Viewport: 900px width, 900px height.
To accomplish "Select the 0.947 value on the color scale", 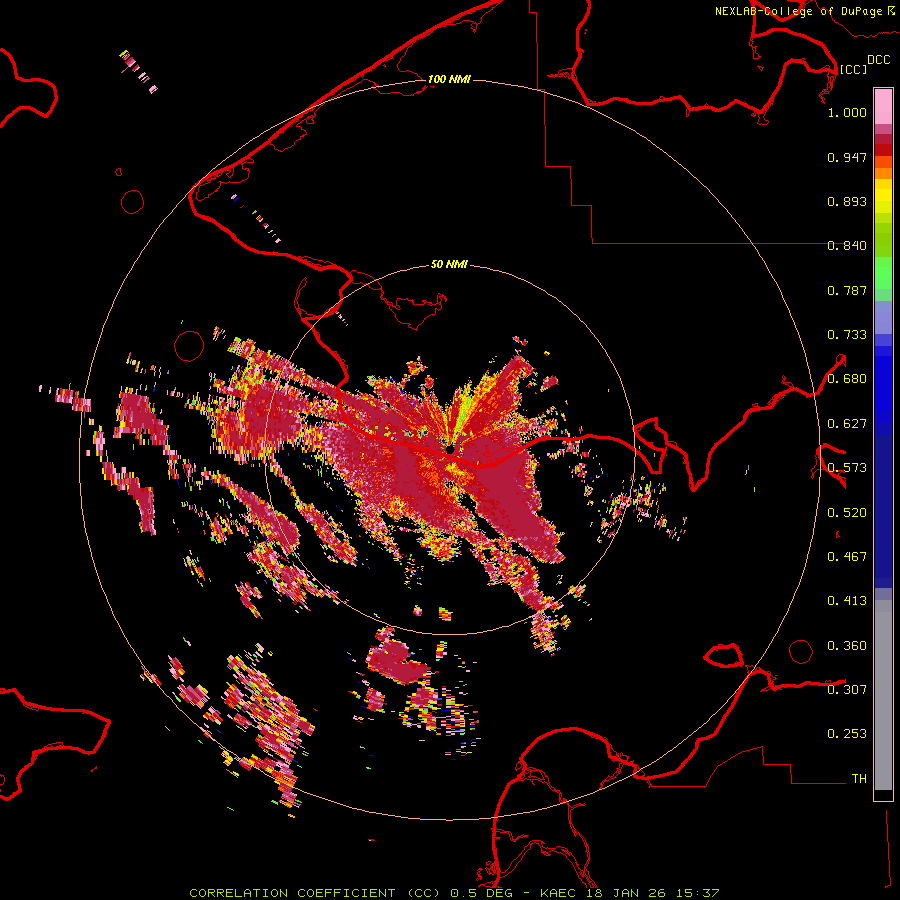I will pyautogui.click(x=847, y=157).
